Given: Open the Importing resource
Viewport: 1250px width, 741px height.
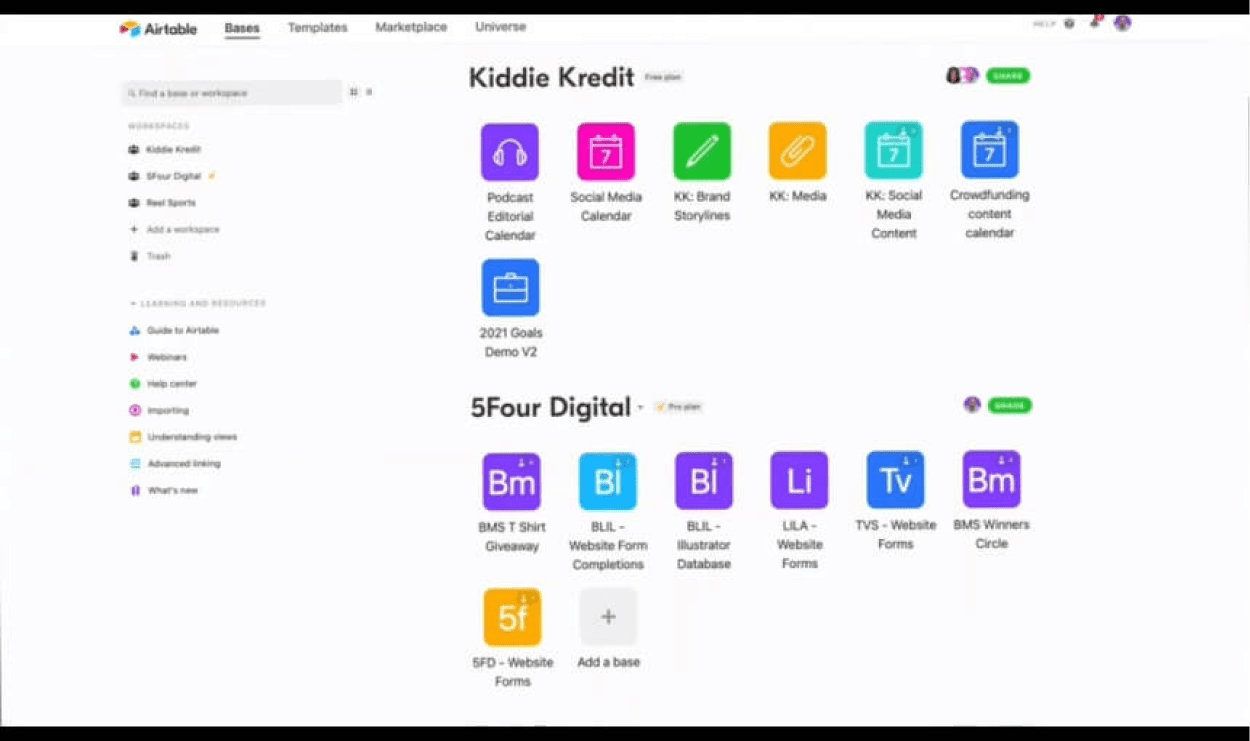Looking at the screenshot, I should point(159,411).
